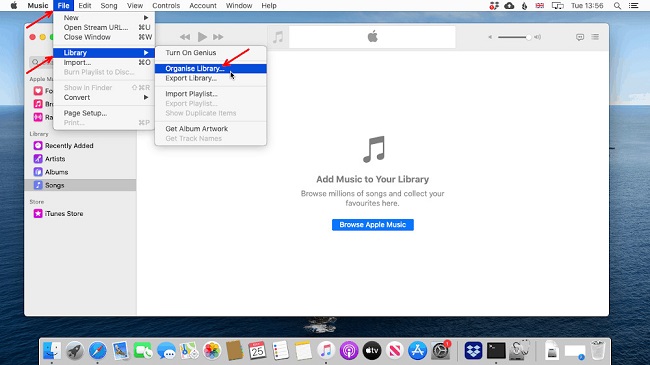Click the Songs sidebar icon
The image size is (650, 365).
pos(38,185)
